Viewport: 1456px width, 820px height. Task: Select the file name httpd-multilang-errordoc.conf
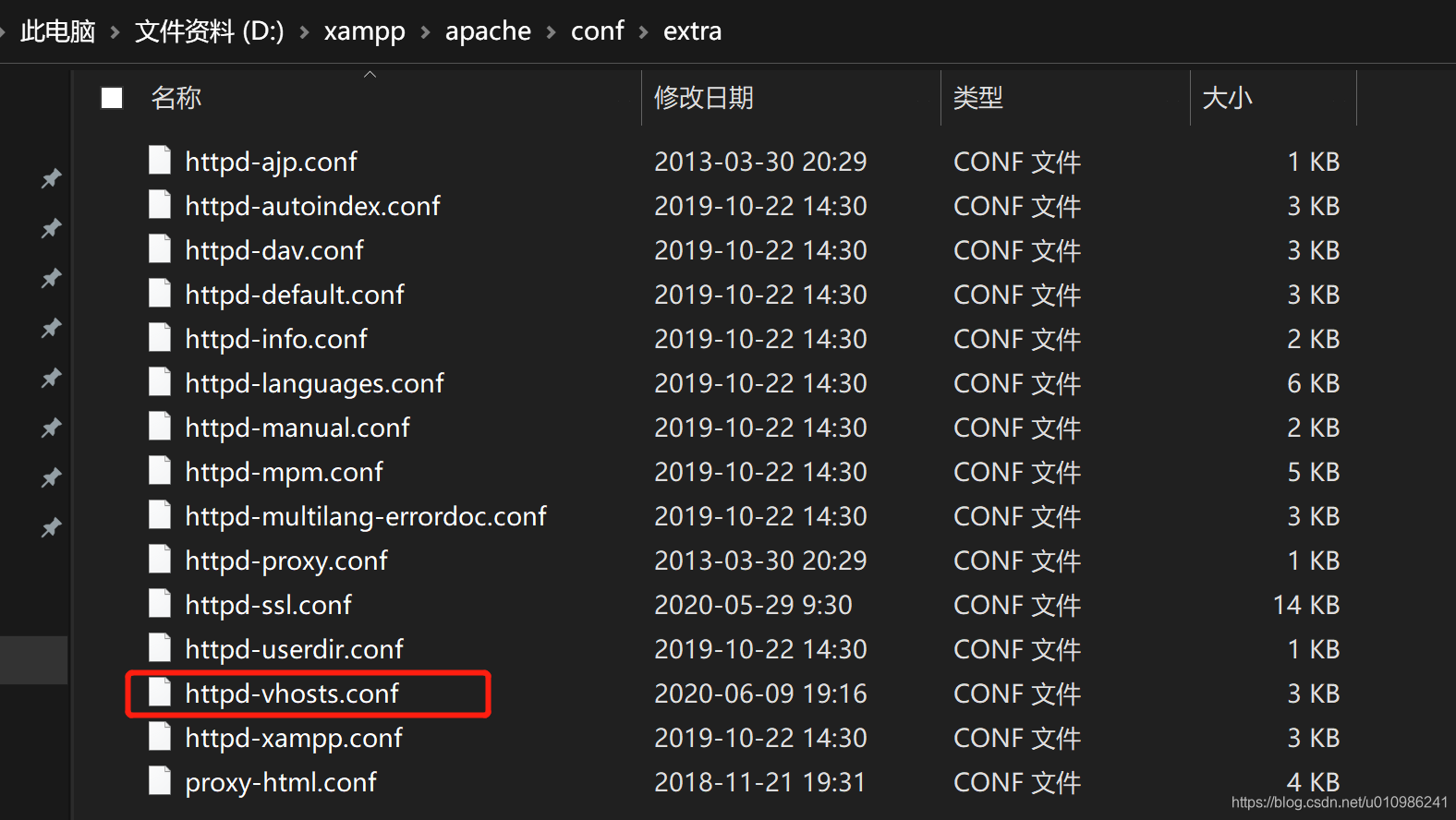(366, 516)
